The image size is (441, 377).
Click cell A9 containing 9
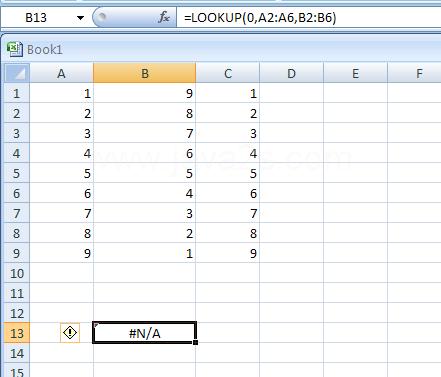(62, 253)
